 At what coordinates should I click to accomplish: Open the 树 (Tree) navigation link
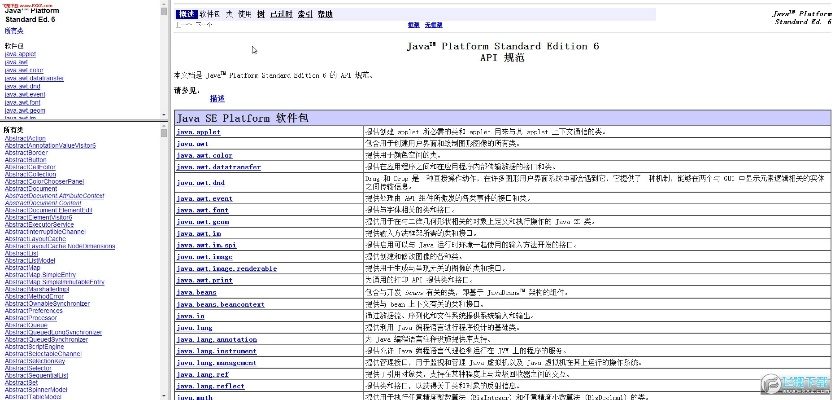point(260,14)
